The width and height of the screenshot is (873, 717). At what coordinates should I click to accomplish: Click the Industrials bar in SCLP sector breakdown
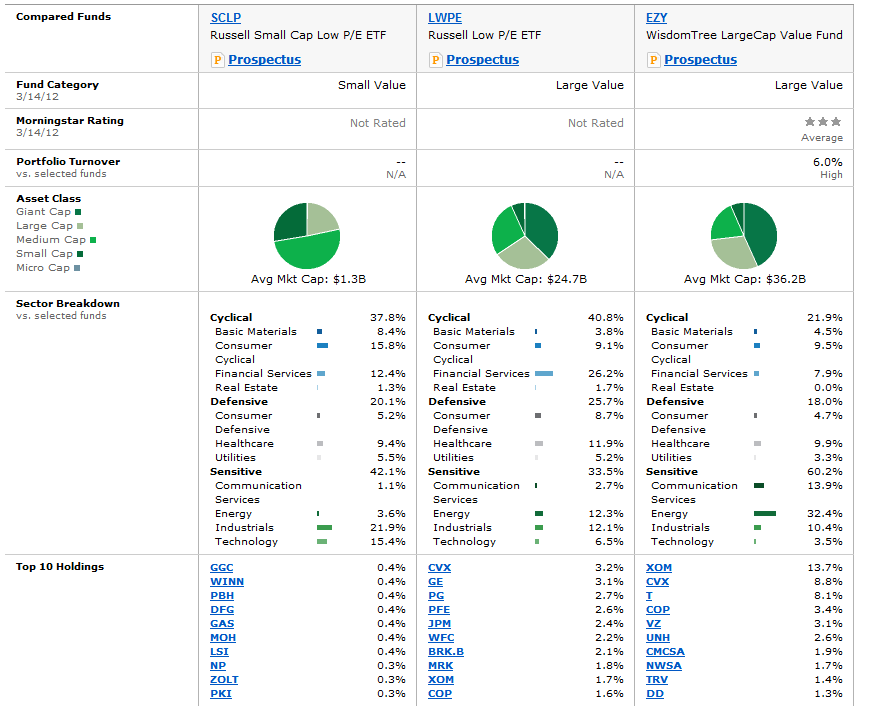[x=324, y=528]
